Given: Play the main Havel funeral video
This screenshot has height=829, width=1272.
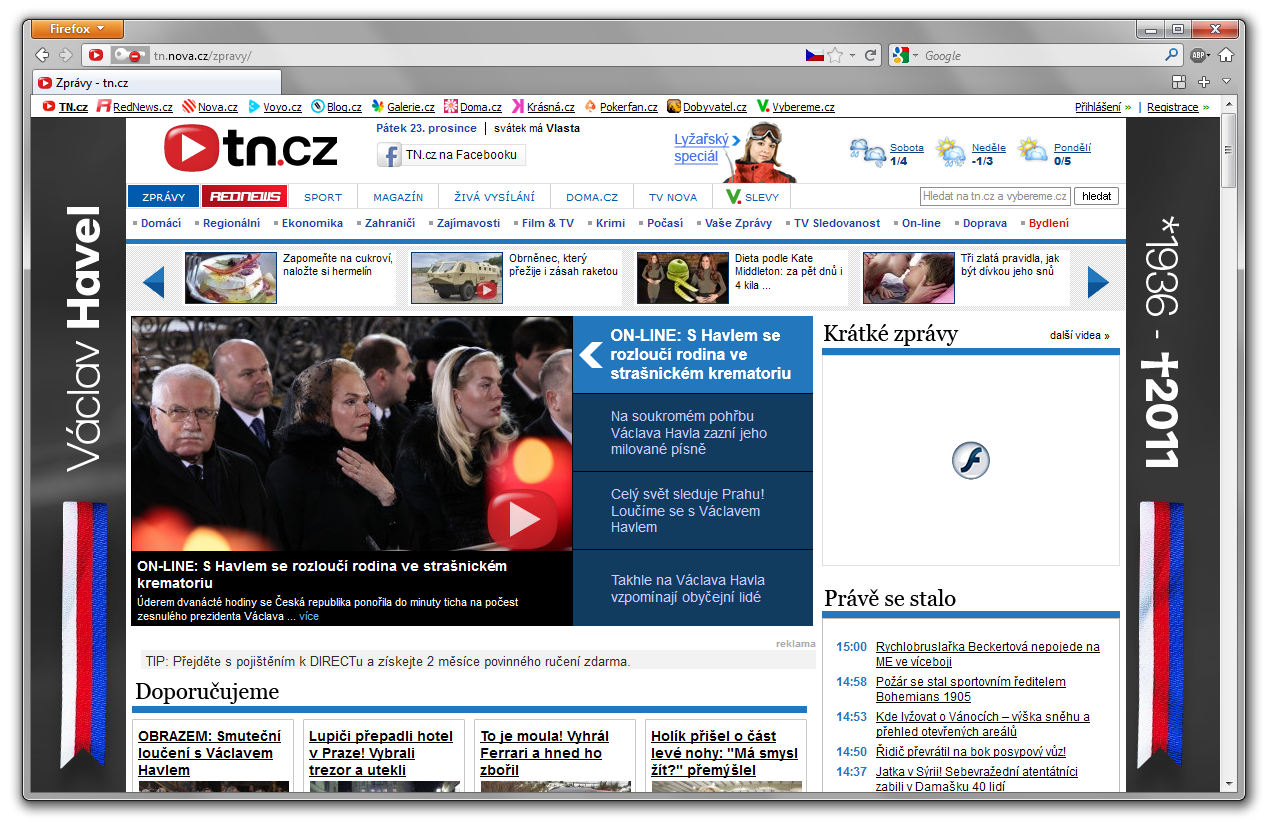Looking at the screenshot, I should tap(524, 518).
